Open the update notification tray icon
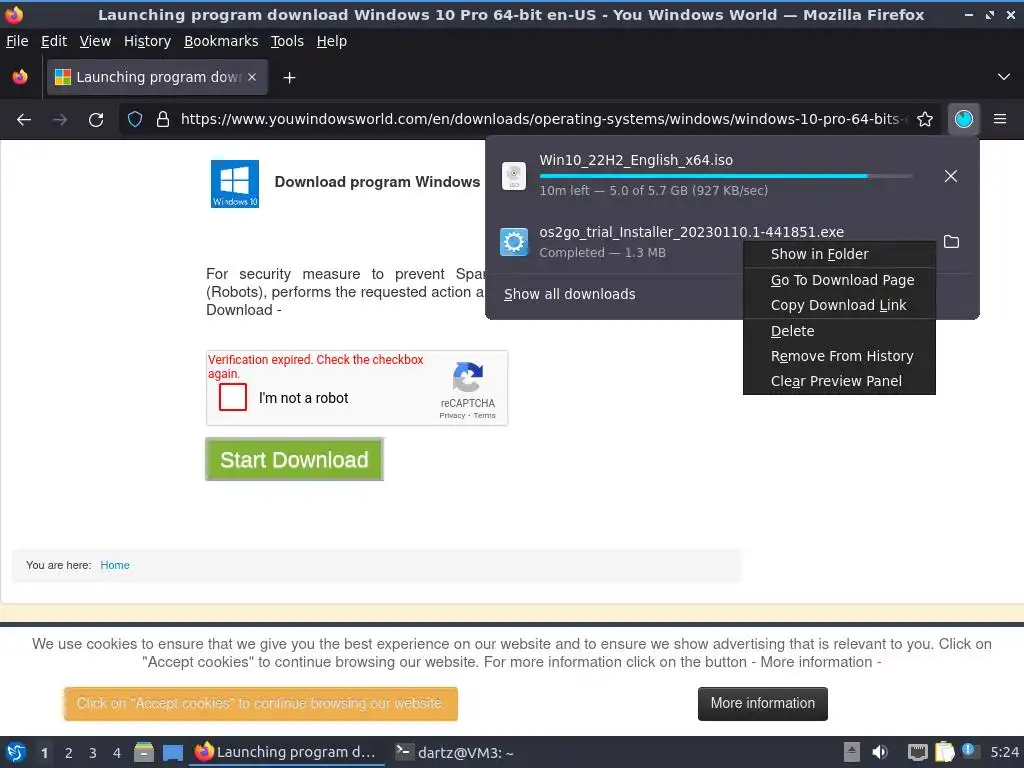Image resolution: width=1024 pixels, height=768 pixels. coord(970,751)
